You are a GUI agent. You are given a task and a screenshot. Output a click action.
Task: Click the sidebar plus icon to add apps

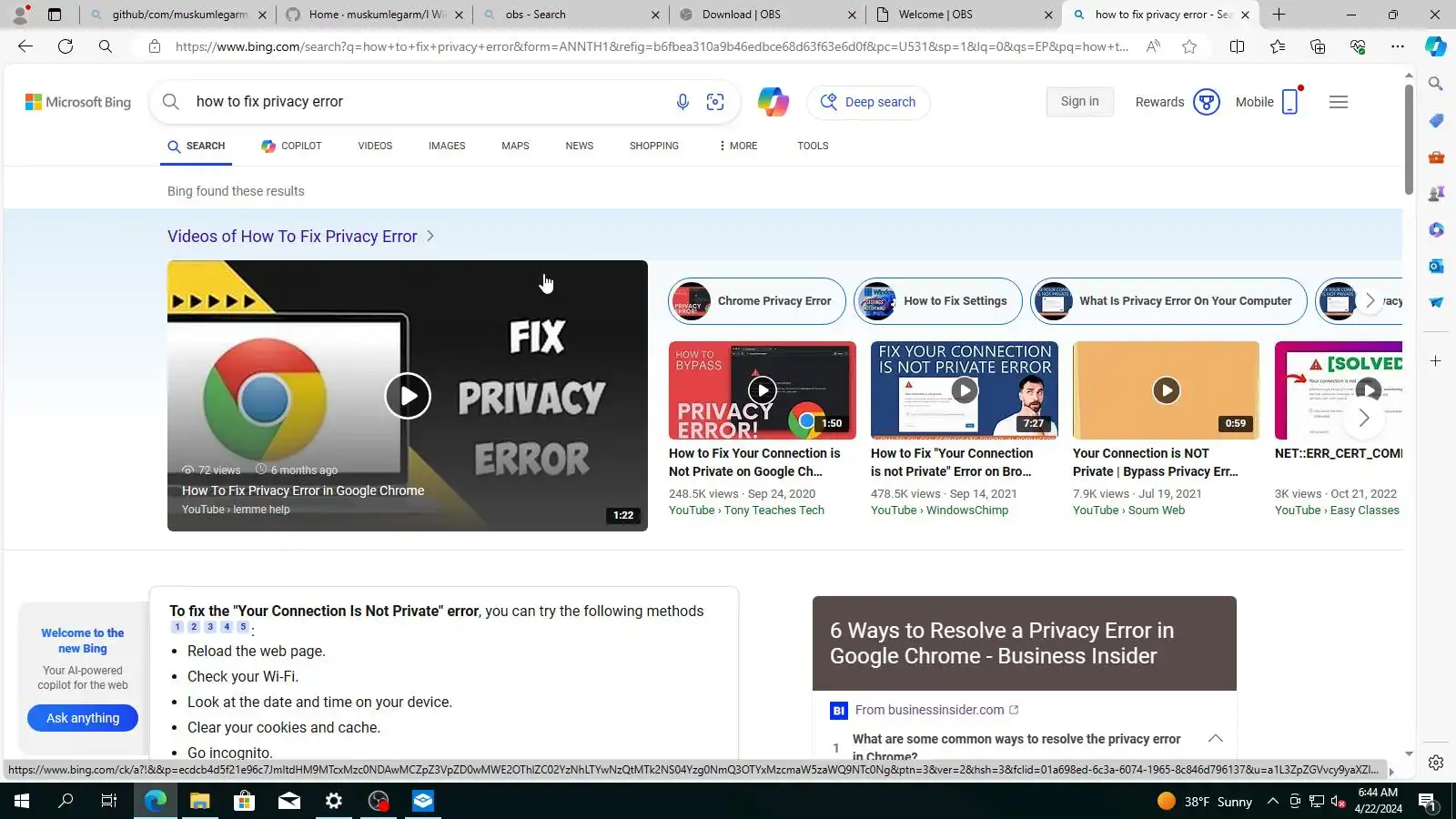(x=1436, y=361)
